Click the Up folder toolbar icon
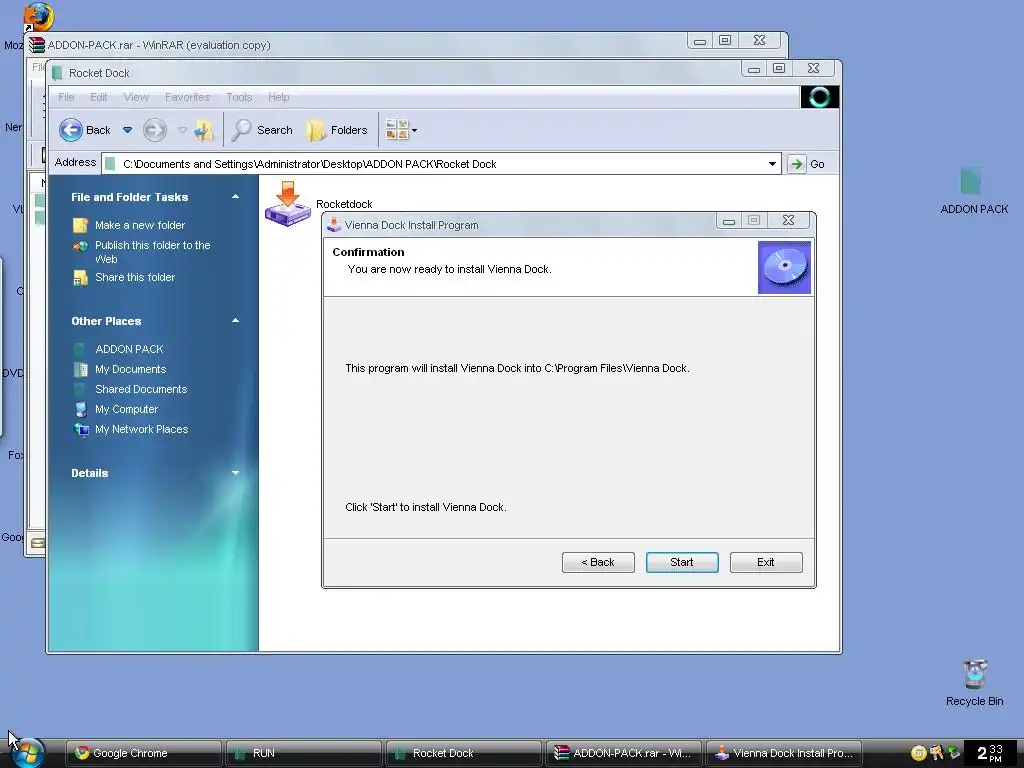Image resolution: width=1024 pixels, height=768 pixels. pos(204,130)
